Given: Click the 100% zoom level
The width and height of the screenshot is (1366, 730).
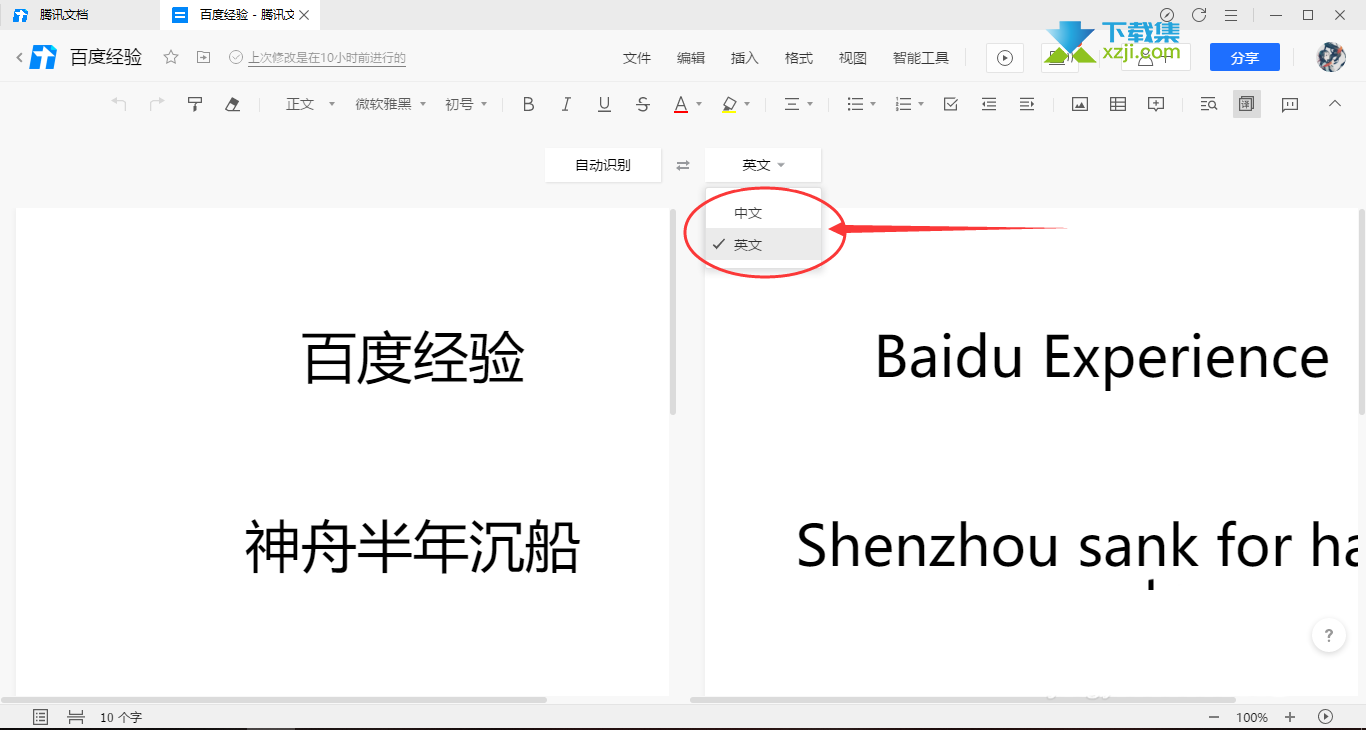Looking at the screenshot, I should tap(1252, 717).
